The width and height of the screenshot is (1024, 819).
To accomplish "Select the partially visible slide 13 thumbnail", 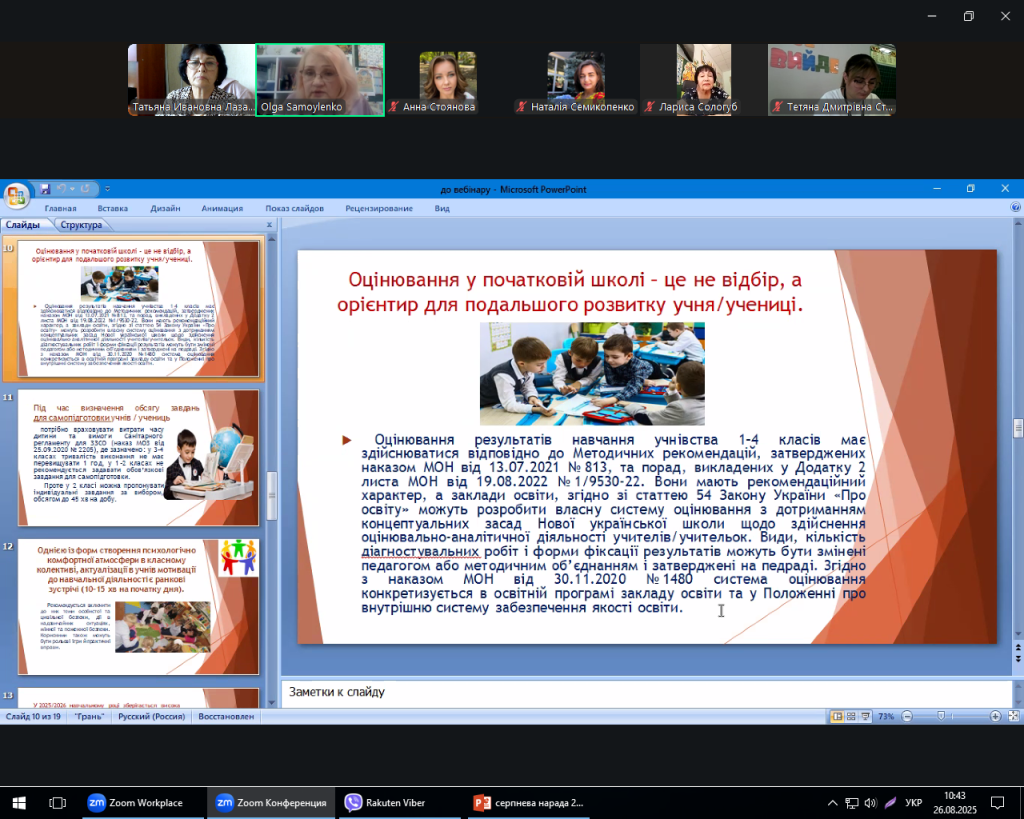I will [138, 698].
